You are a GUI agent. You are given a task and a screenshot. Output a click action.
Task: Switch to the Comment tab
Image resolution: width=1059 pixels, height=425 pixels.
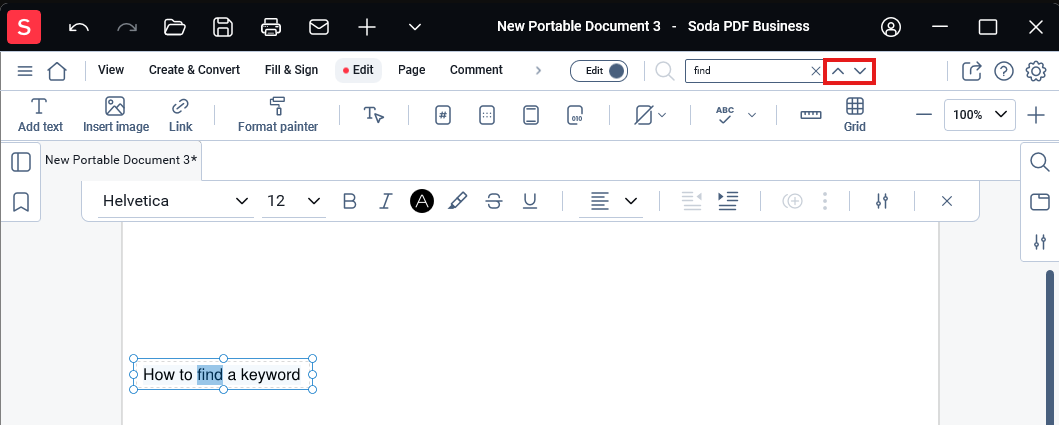click(x=476, y=70)
